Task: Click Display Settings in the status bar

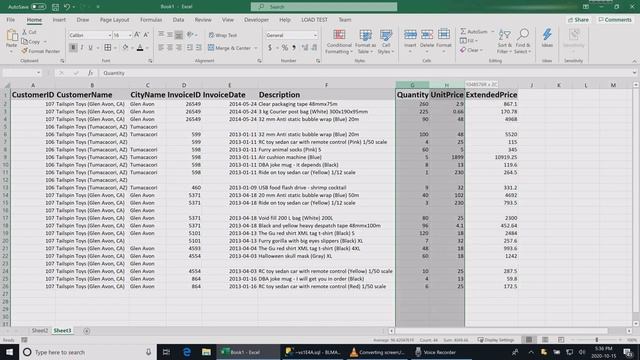Action: pos(496,340)
